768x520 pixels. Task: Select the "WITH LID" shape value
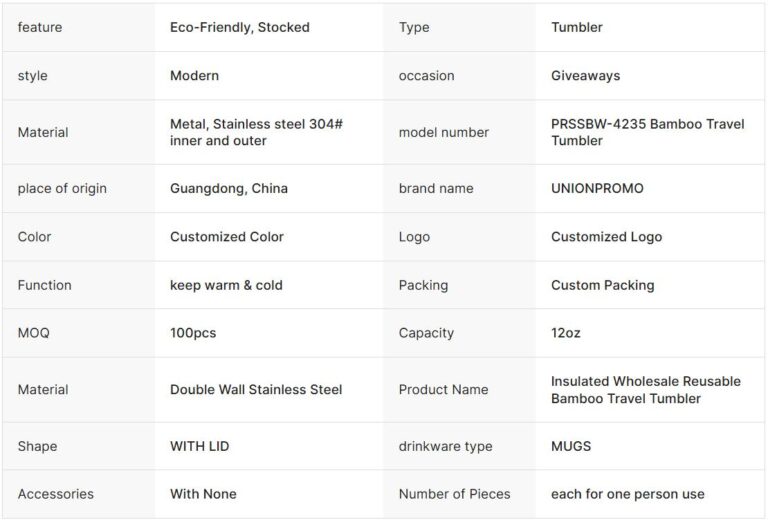[199, 446]
